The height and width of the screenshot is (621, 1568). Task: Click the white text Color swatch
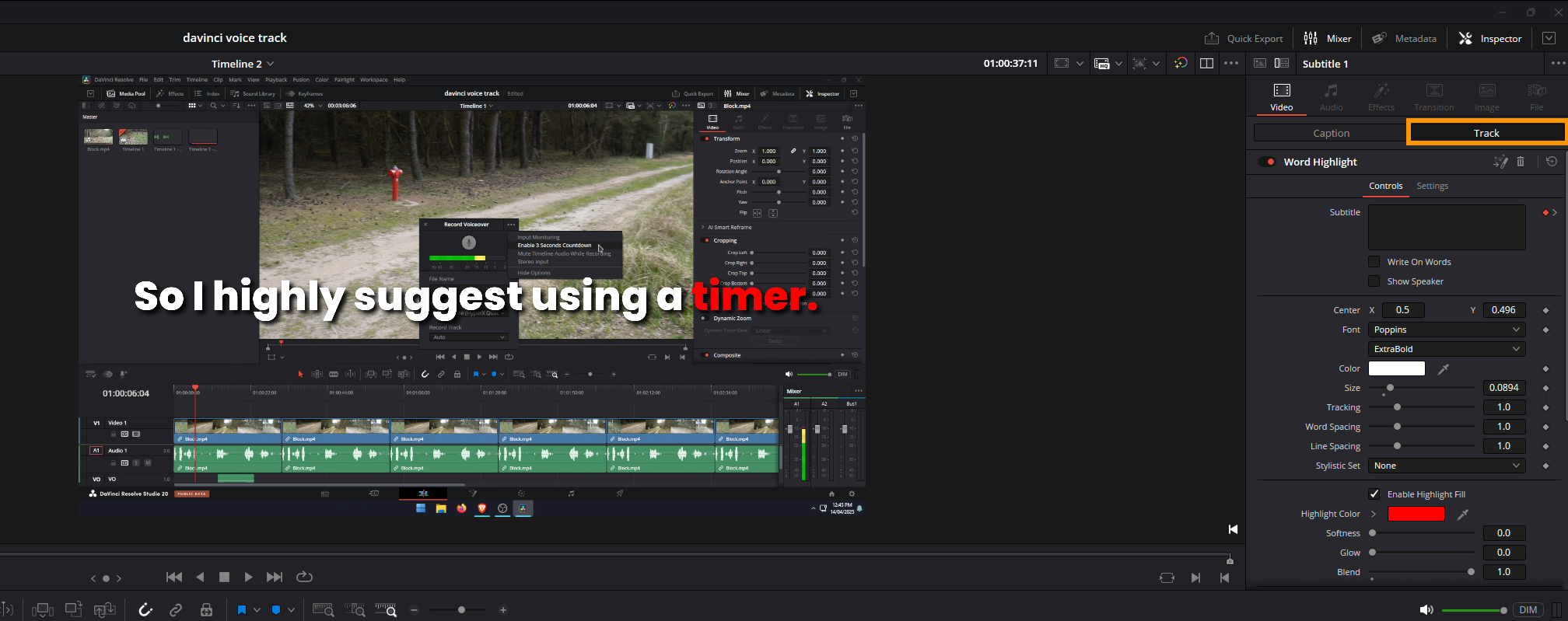1397,368
